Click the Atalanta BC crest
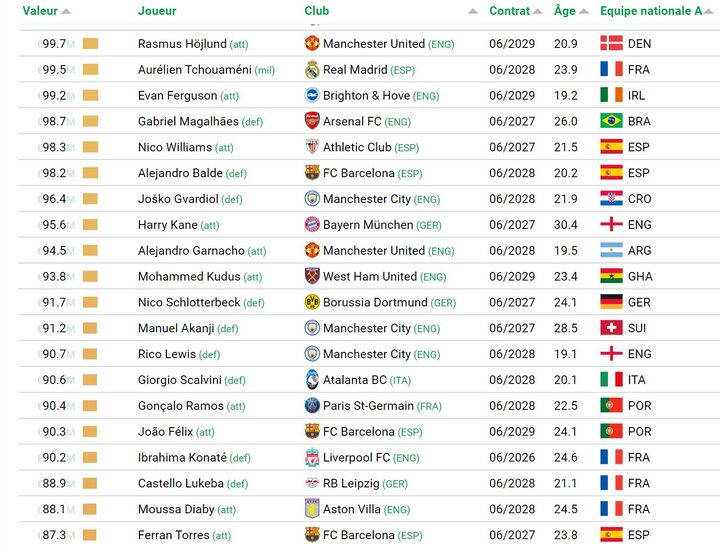 click(x=312, y=380)
